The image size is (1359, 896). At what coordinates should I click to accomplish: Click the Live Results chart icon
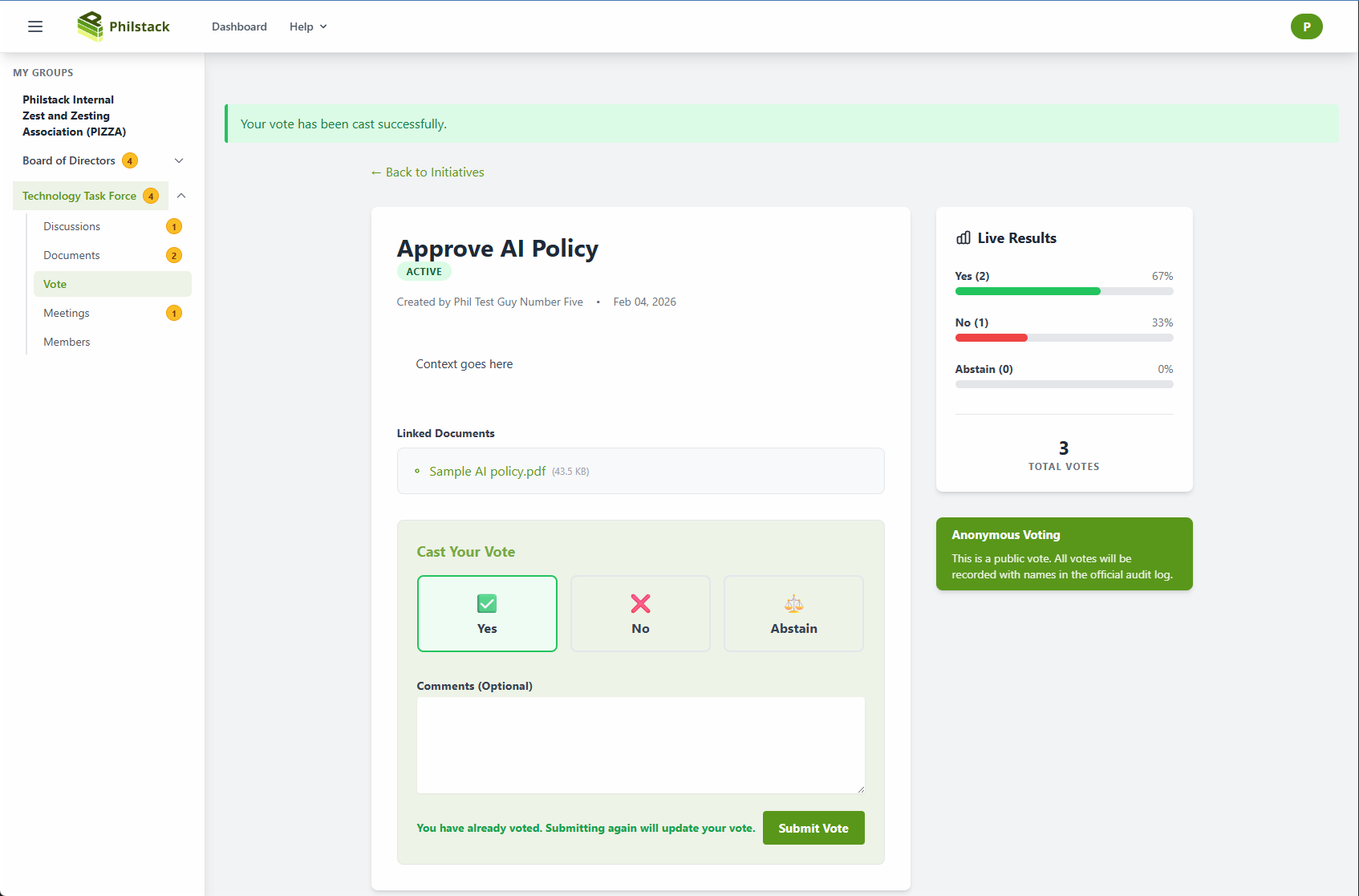click(x=963, y=238)
